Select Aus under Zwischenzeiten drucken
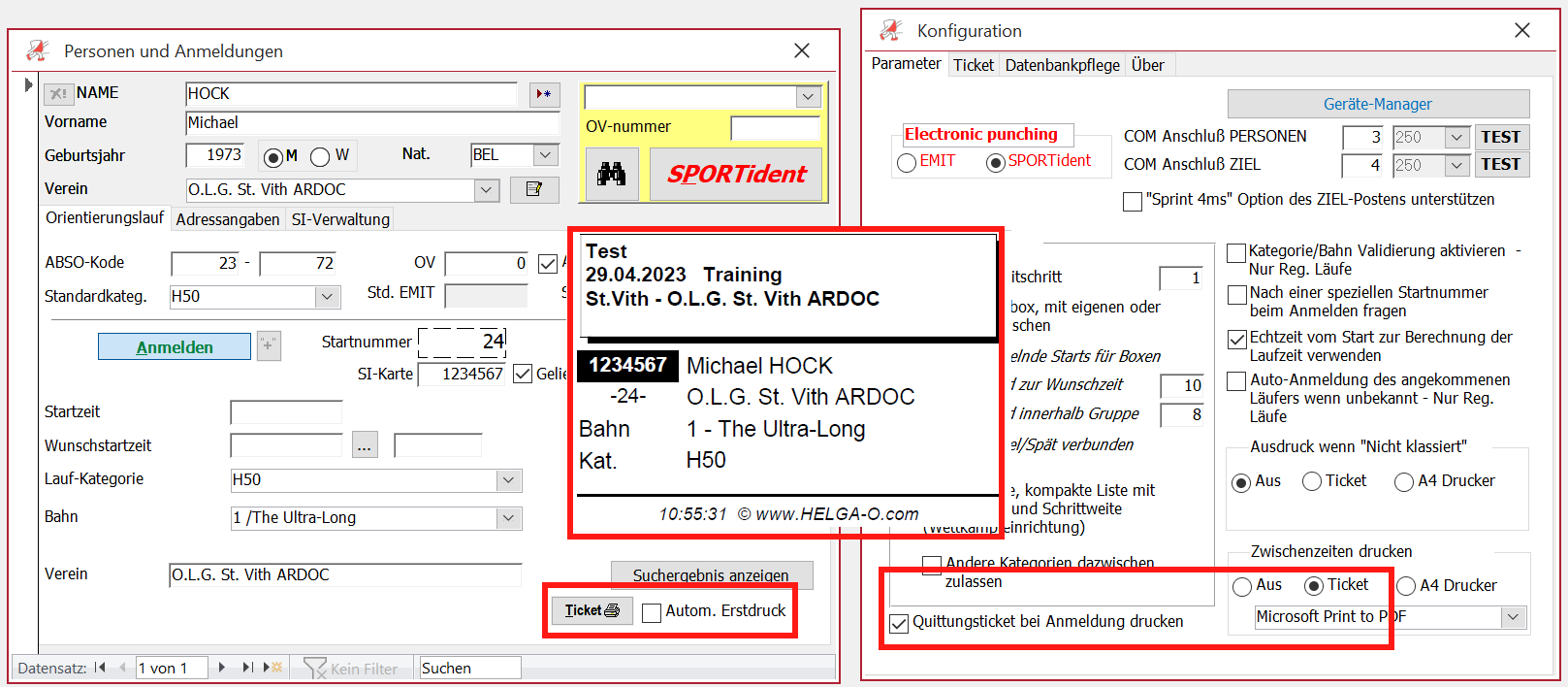Image resolution: width=1568 pixels, height=687 pixels. coord(1242,587)
